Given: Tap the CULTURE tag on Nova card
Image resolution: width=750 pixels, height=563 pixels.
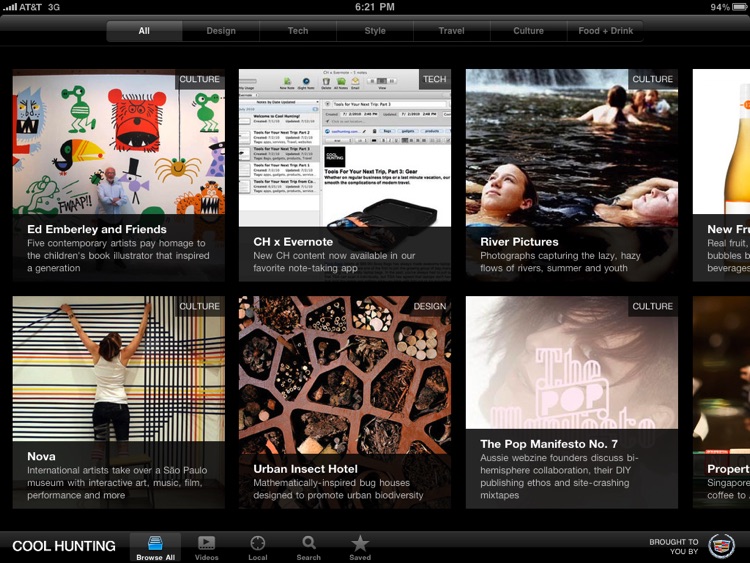Looking at the screenshot, I should pos(199,306).
